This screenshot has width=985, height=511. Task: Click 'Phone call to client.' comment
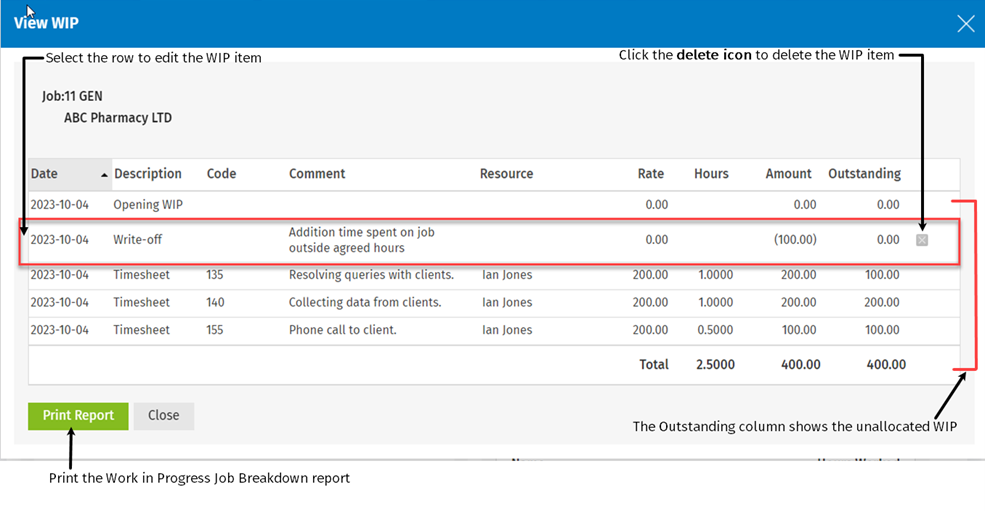pyautogui.click(x=342, y=331)
